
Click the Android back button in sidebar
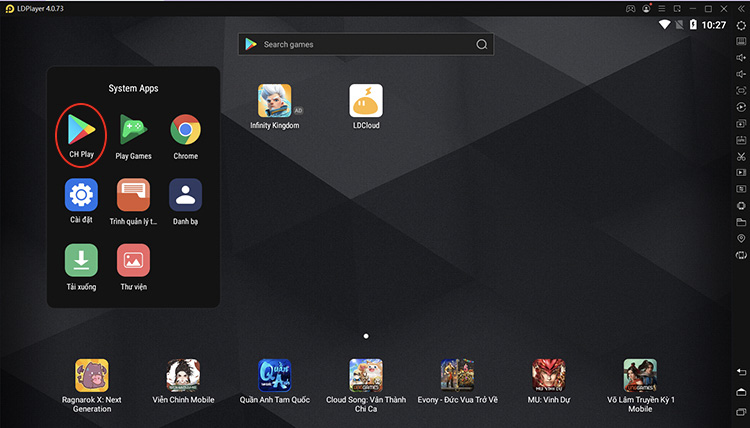pos(741,372)
